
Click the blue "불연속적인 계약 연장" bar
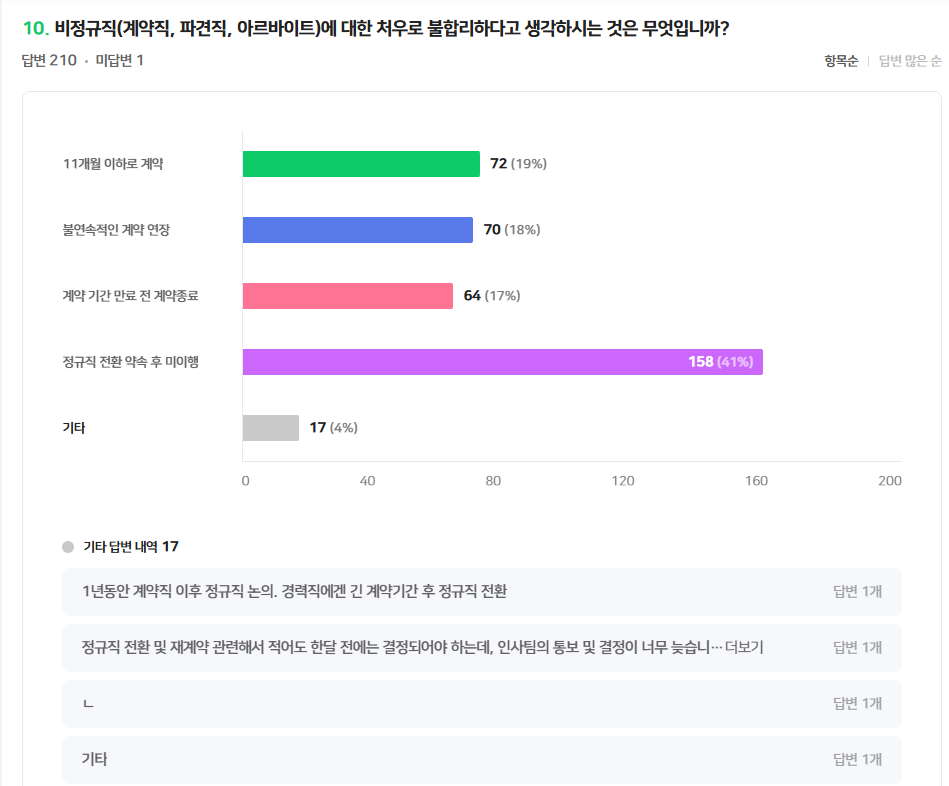pyautogui.click(x=357, y=230)
